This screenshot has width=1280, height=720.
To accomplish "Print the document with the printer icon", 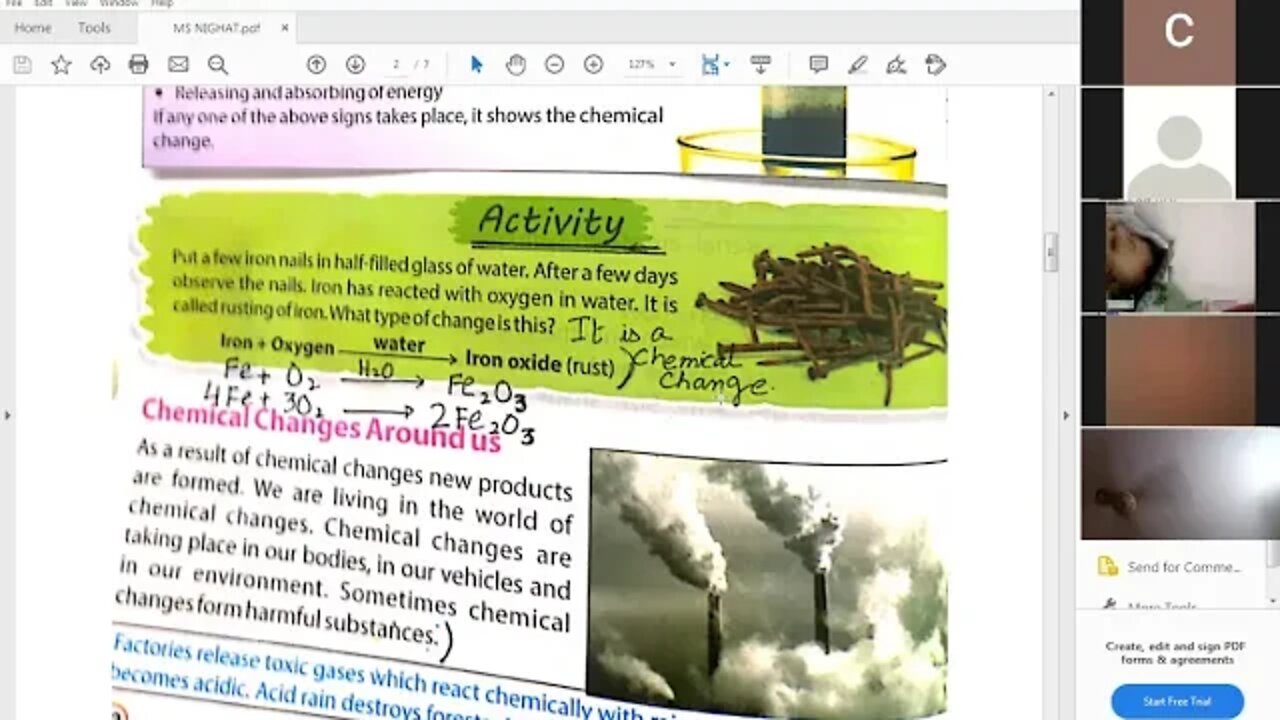I will [x=139, y=65].
